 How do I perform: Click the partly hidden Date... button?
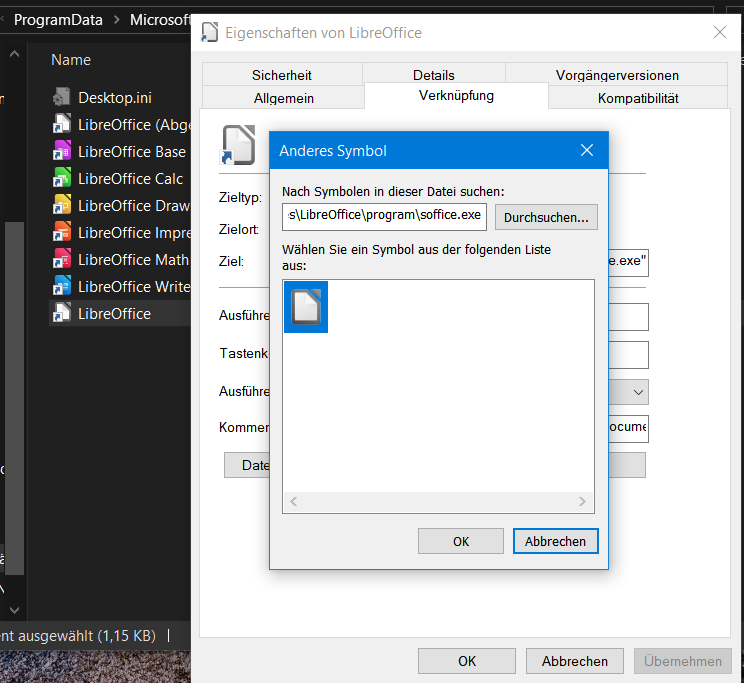coord(247,465)
